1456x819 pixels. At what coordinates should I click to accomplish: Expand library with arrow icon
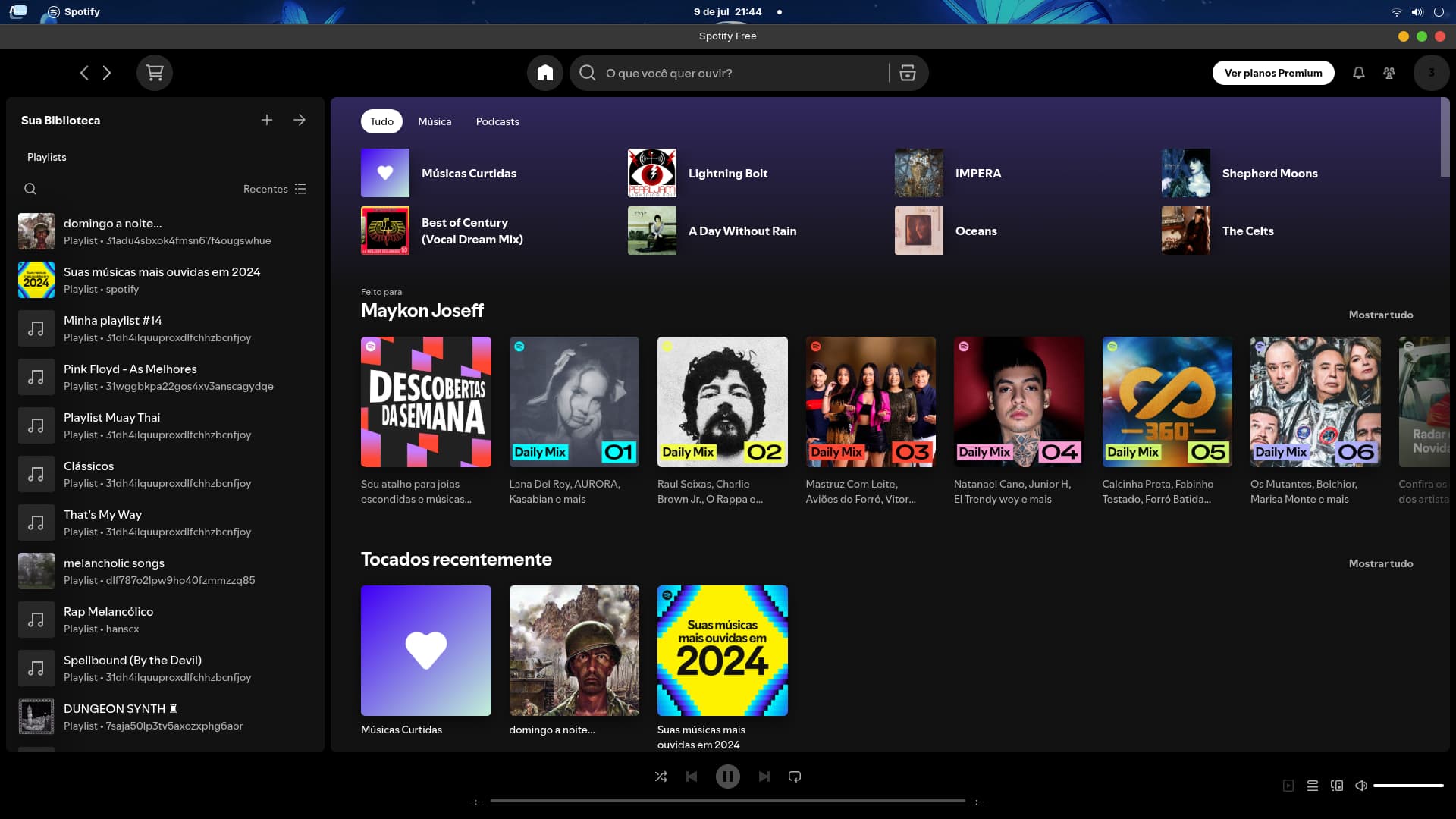[300, 120]
